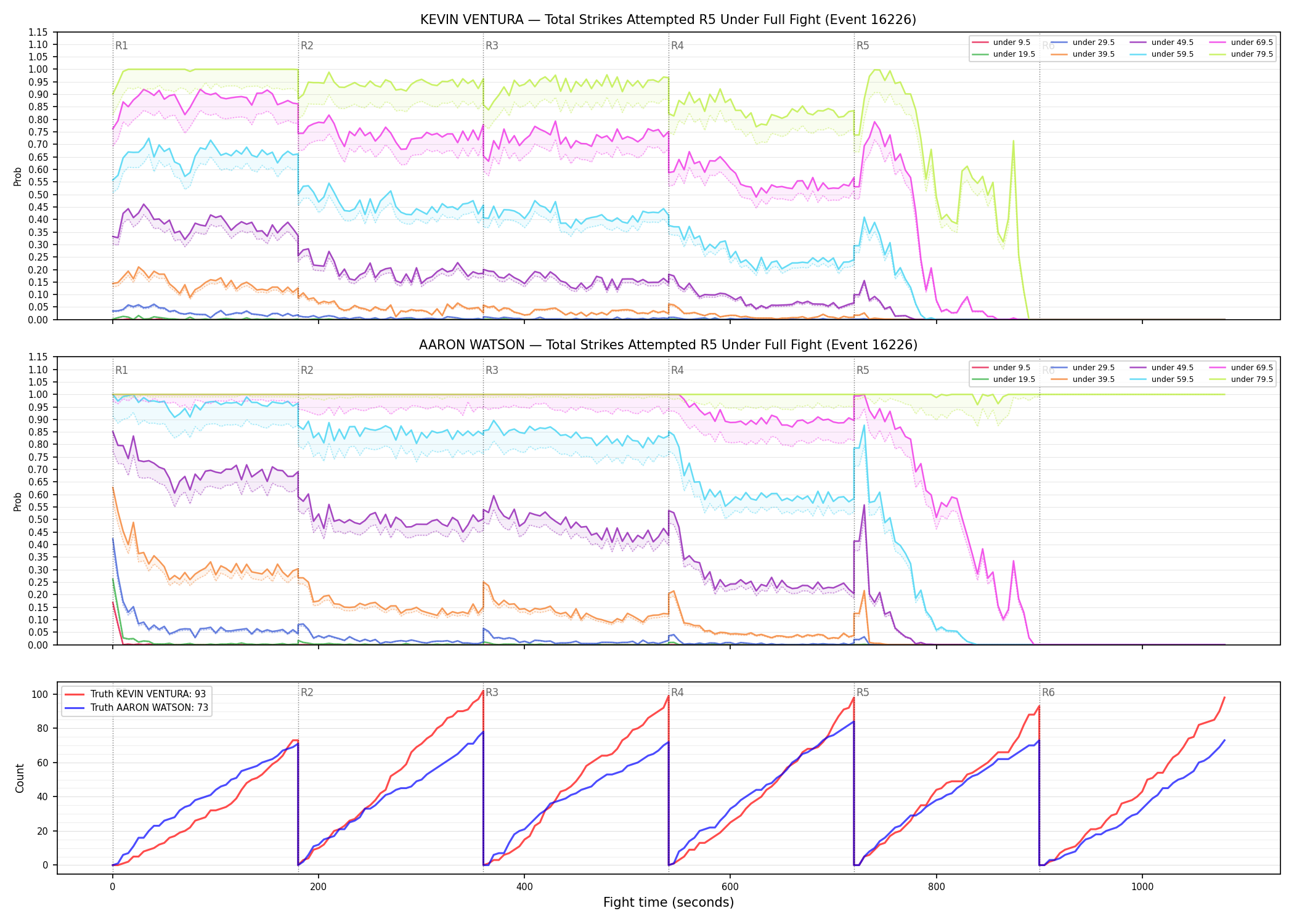Click red line swatch beside Truth KEVIN VENTURA
The height and width of the screenshot is (924, 1294).
[x=75, y=694]
